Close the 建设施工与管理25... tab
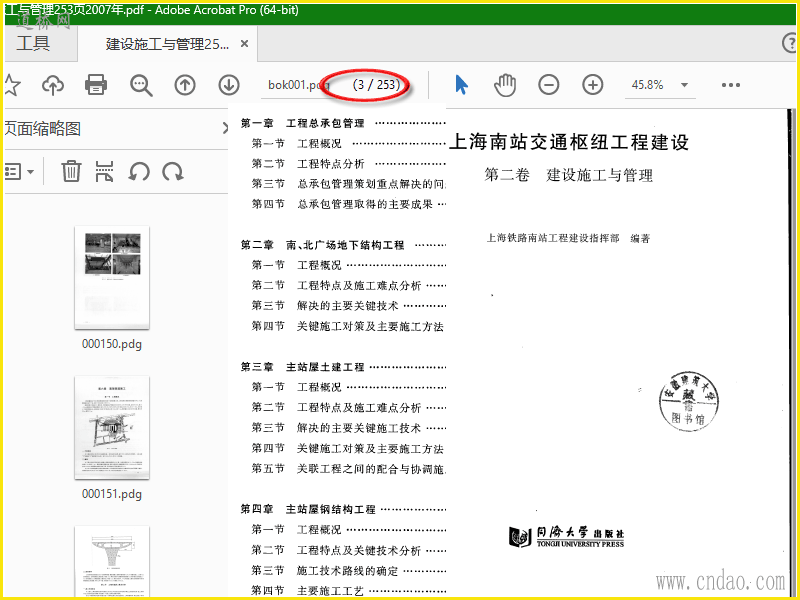The height and width of the screenshot is (600, 800). coord(244,44)
